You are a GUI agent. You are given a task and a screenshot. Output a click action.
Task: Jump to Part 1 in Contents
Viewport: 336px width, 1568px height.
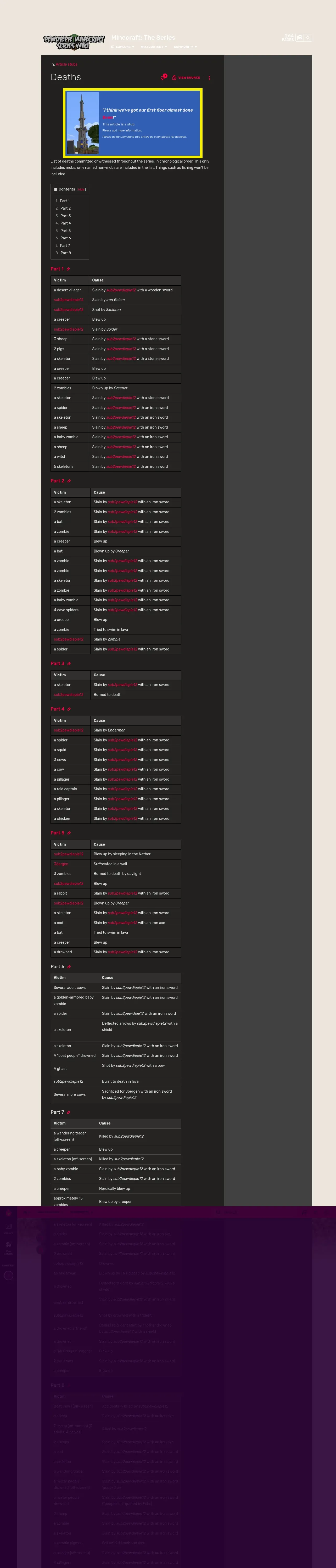(x=65, y=201)
